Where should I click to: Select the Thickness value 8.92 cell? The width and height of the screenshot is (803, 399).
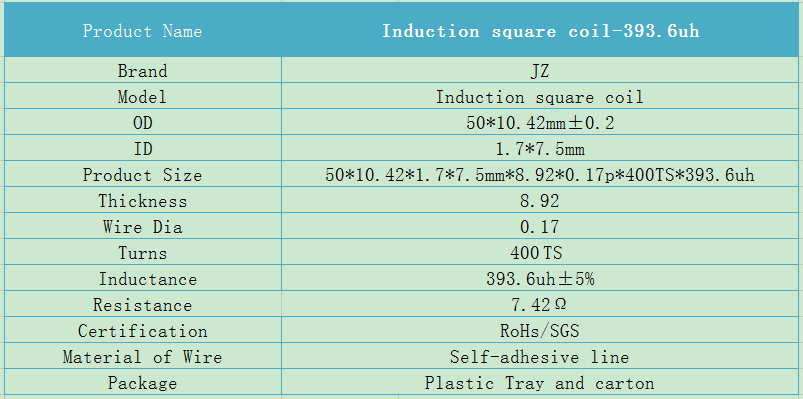coord(542,200)
